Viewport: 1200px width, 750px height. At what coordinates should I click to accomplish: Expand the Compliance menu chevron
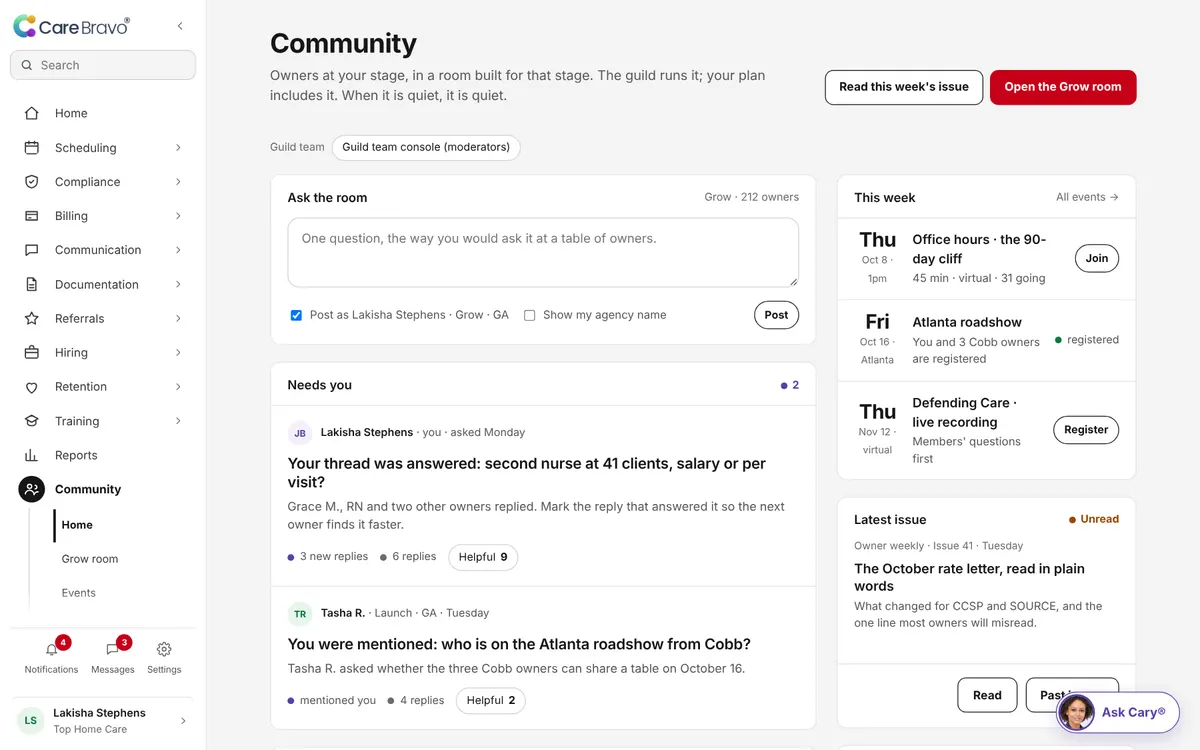tap(178, 181)
